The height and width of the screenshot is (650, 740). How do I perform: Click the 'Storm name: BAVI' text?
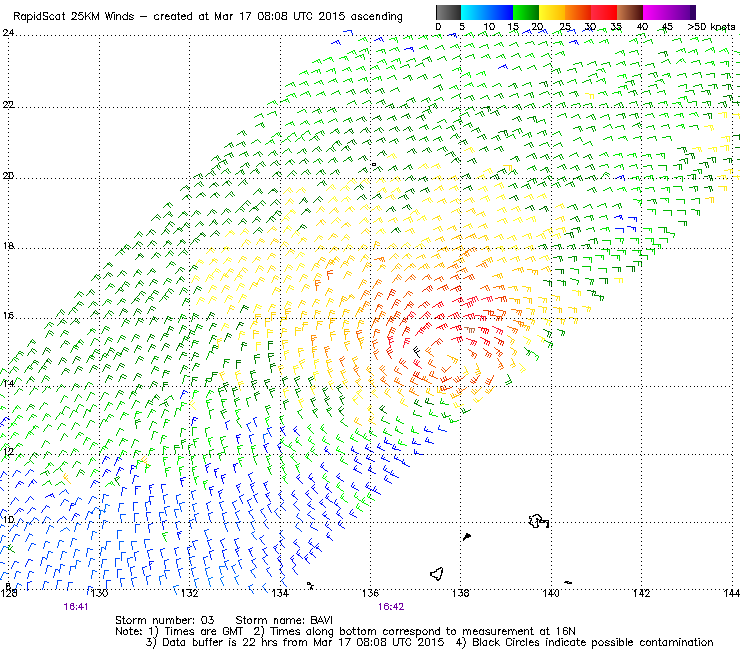pyautogui.click(x=284, y=620)
